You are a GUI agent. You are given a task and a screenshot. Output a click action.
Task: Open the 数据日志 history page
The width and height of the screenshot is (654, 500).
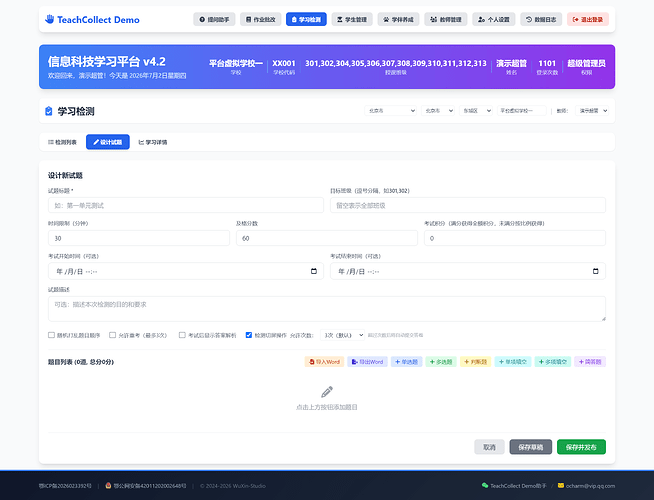[541, 20]
